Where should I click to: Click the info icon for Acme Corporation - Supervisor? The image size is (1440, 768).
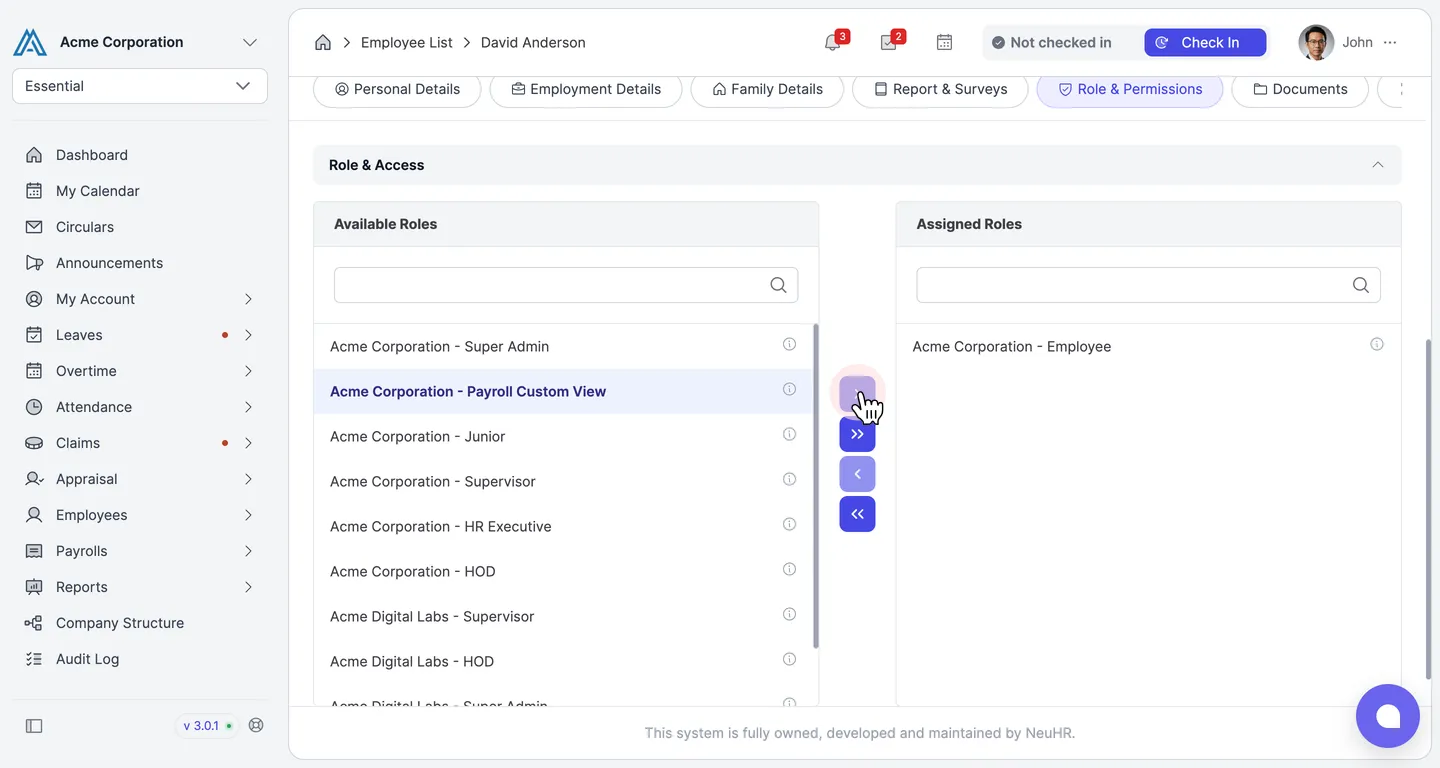[789, 479]
